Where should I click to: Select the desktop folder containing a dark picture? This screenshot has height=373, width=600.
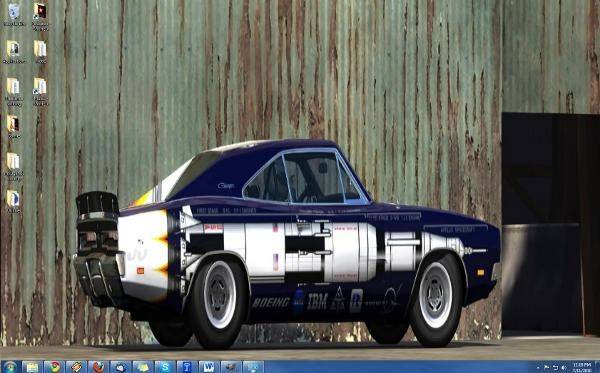coord(13,127)
